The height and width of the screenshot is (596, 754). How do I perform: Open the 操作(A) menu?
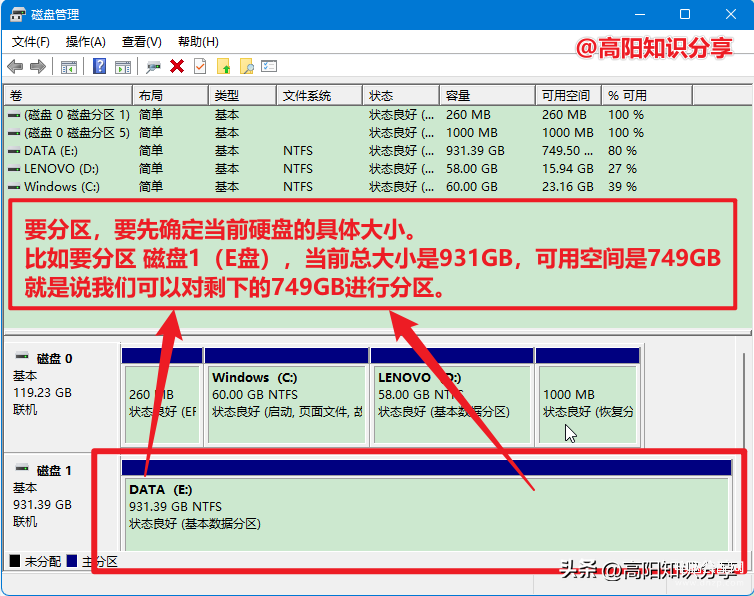[x=85, y=42]
